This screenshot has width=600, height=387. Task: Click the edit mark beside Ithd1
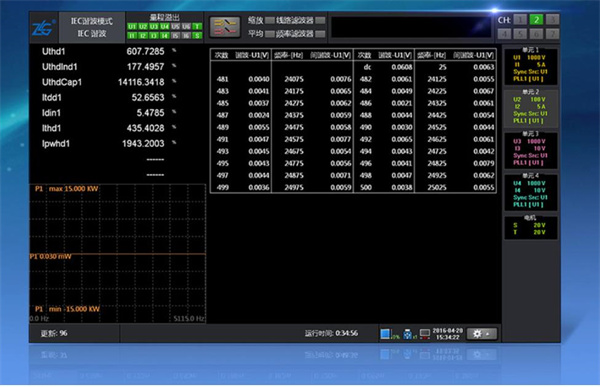(174, 127)
